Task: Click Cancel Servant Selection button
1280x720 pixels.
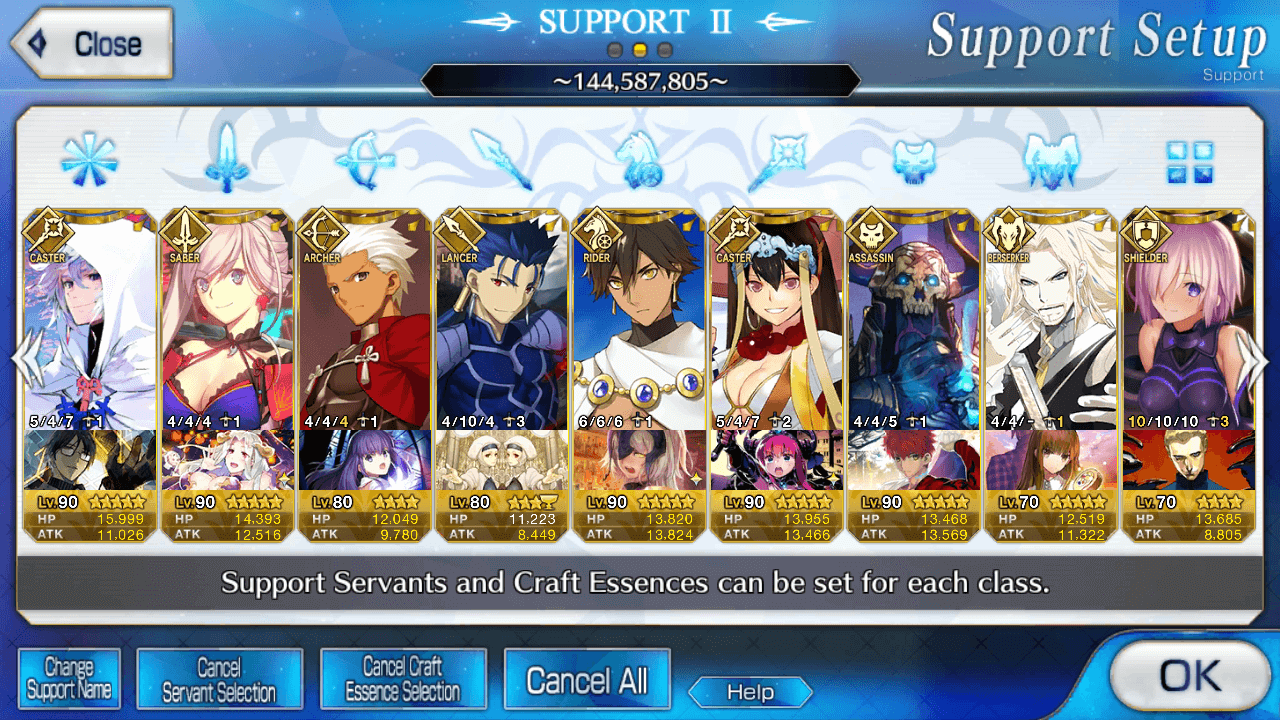Action: [x=220, y=679]
